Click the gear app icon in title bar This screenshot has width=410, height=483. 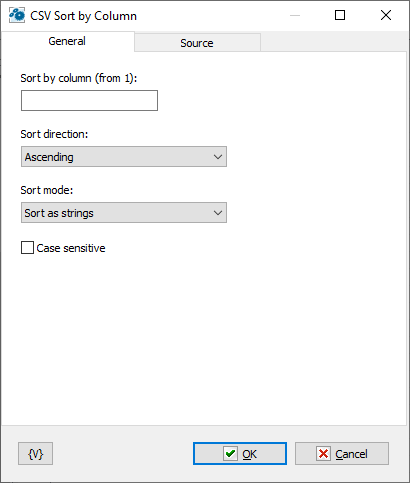(x=17, y=15)
